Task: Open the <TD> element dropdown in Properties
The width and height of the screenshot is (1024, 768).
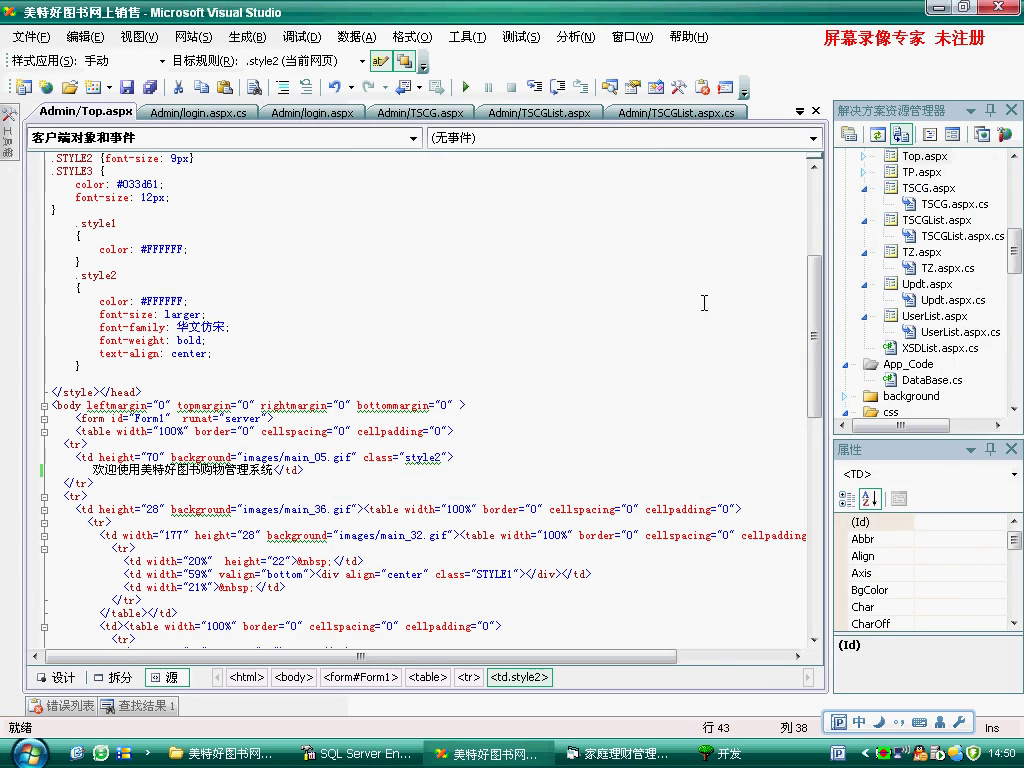Action: tap(1012, 474)
